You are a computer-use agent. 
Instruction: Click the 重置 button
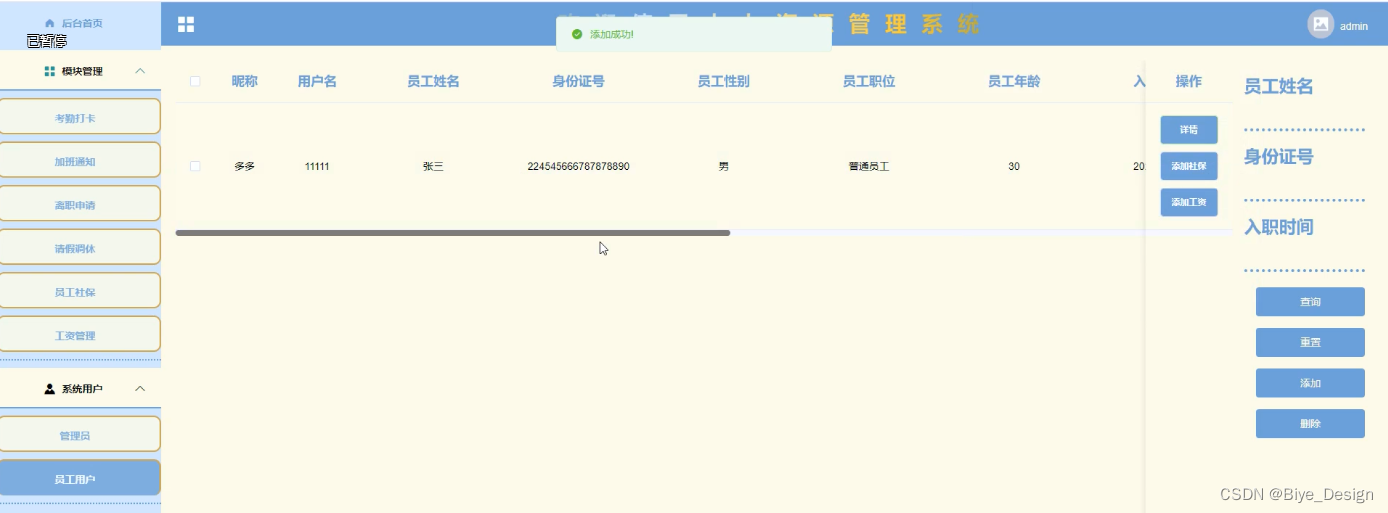[1310, 342]
